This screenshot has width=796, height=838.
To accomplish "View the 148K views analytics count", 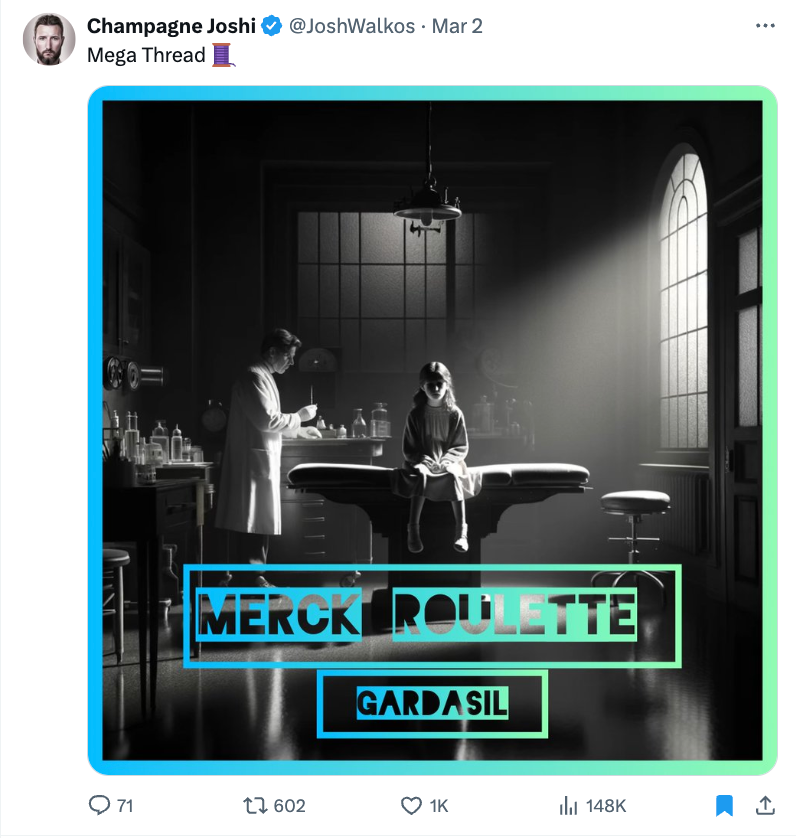I will 606,805.
